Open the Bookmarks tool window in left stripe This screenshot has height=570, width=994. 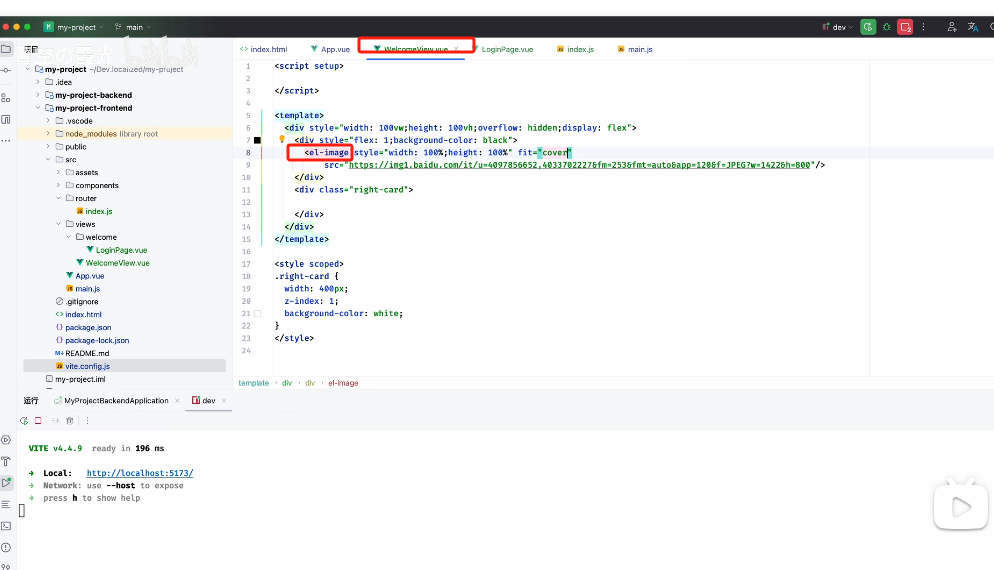(6, 119)
